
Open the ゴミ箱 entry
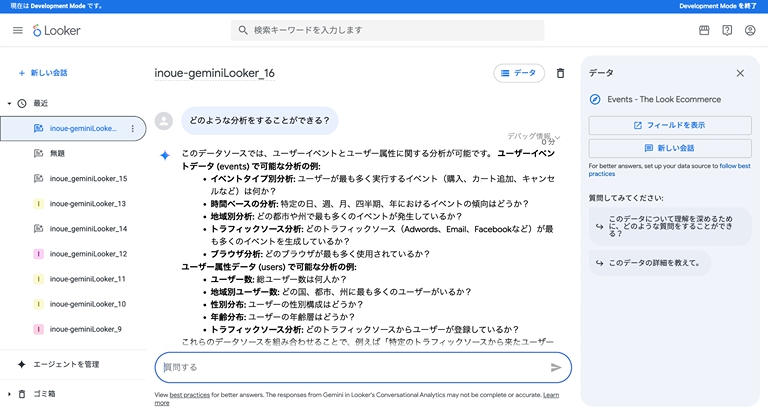click(x=44, y=394)
